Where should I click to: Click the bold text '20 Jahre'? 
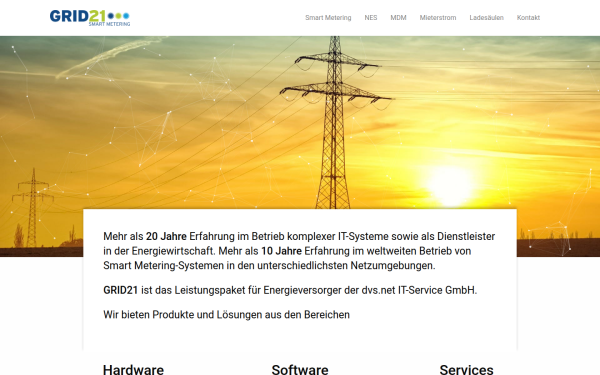(x=166, y=236)
